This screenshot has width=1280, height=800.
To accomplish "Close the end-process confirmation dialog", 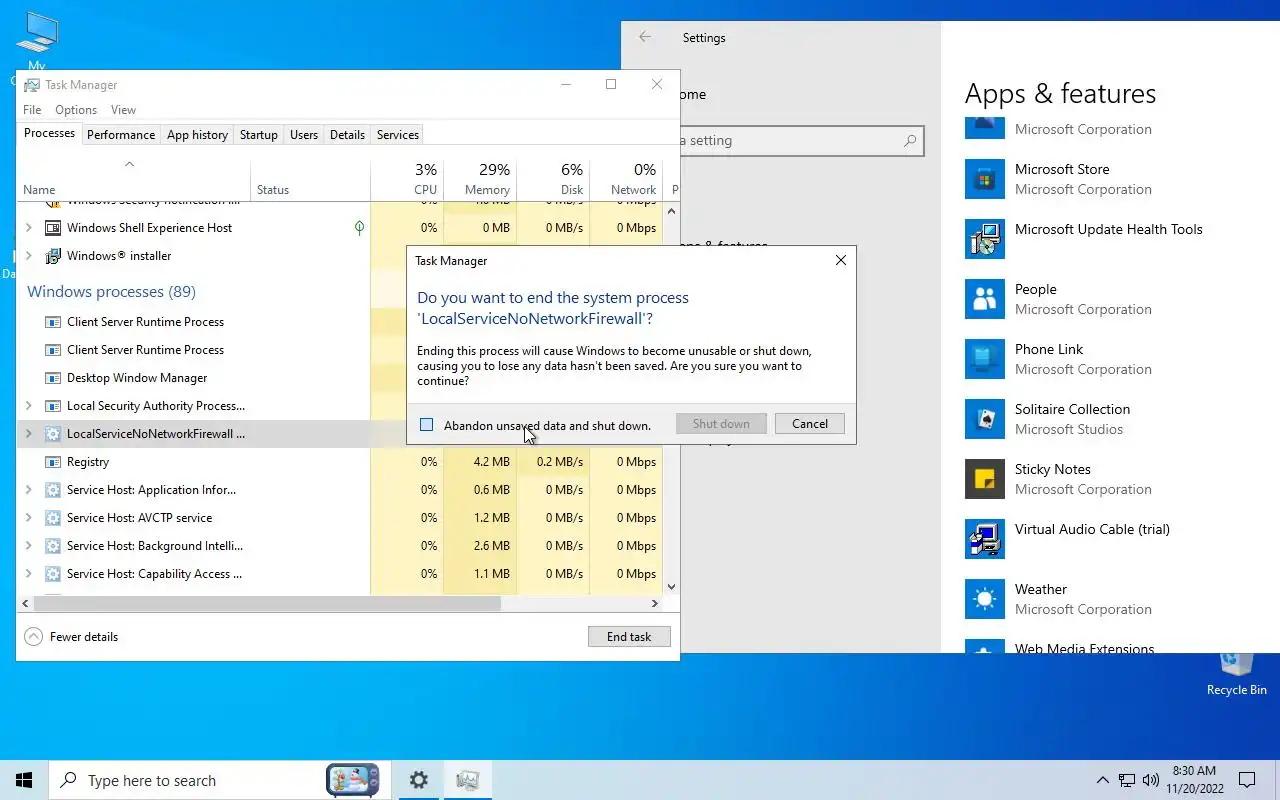I will click(841, 260).
